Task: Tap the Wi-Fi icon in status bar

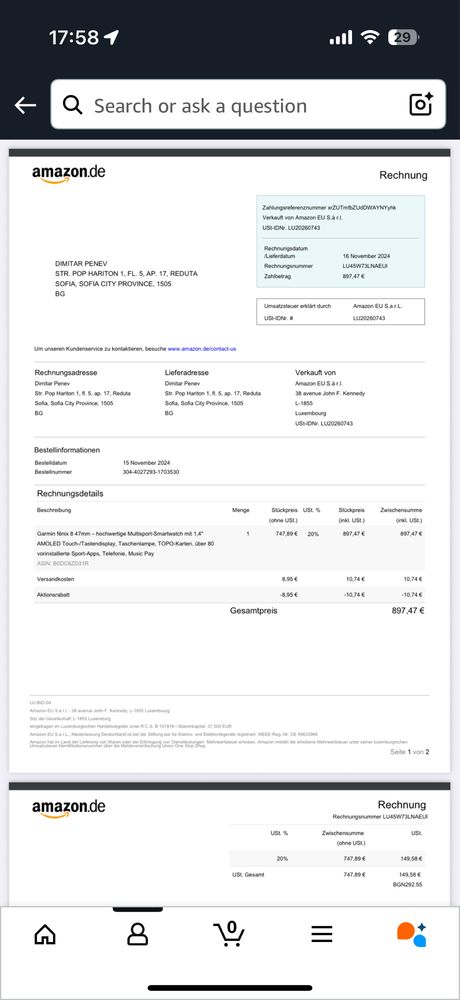Action: (x=369, y=38)
